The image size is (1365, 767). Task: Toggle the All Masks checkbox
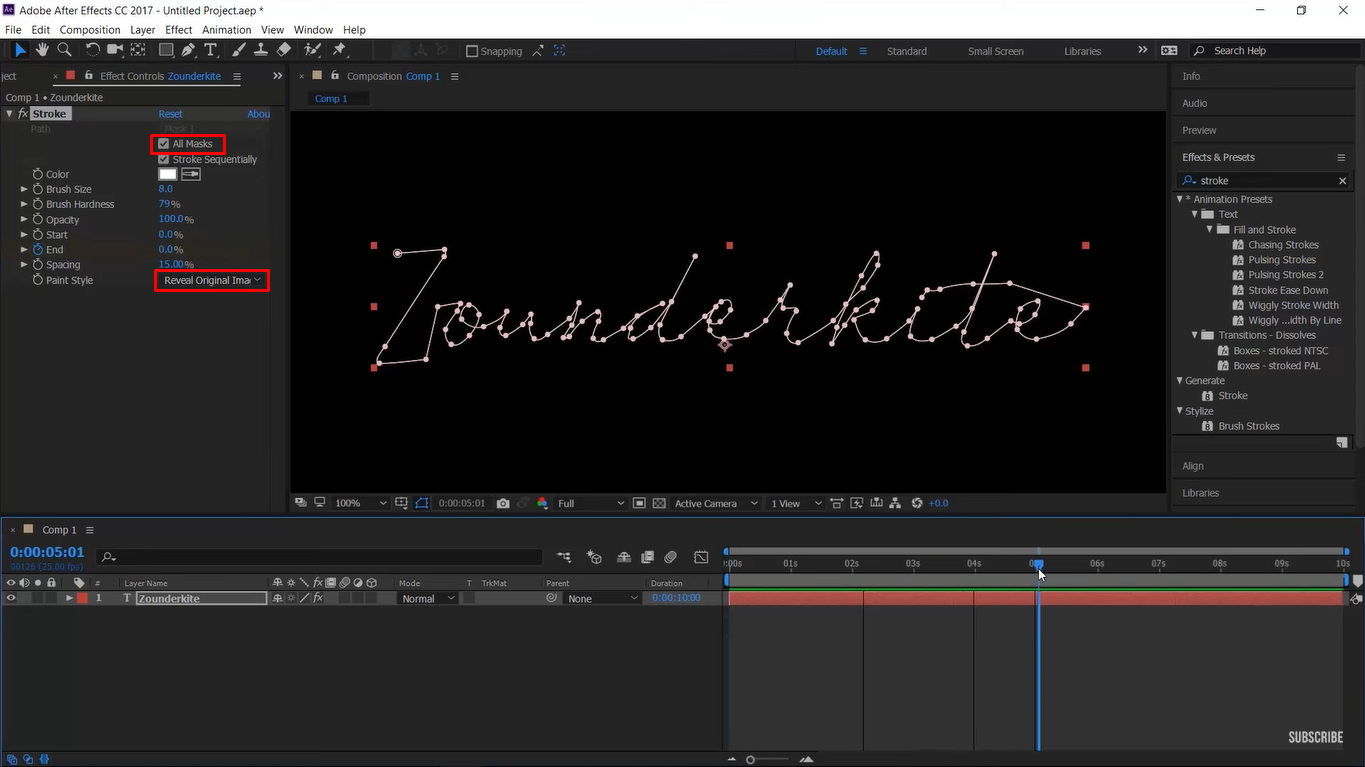(162, 143)
